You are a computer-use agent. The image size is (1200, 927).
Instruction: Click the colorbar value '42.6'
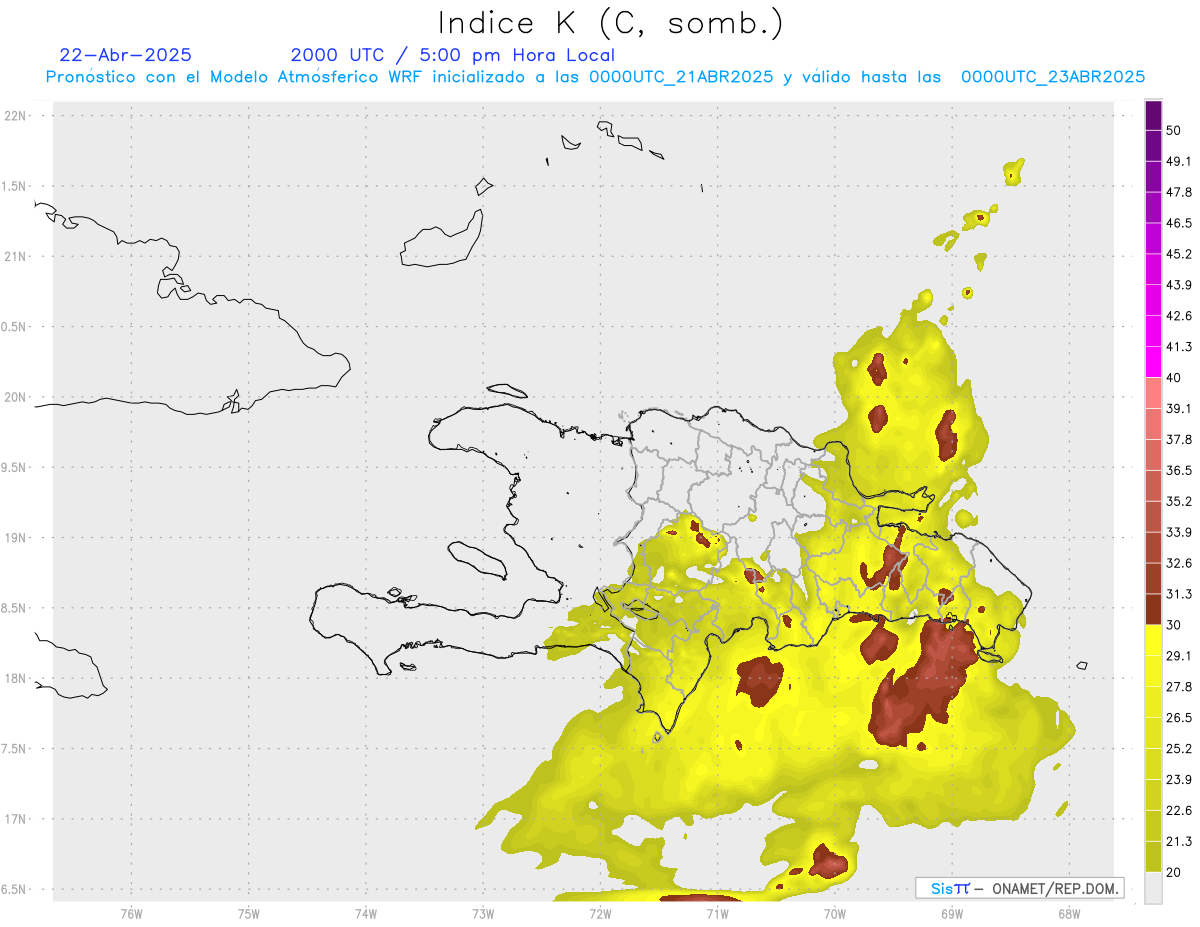(1179, 316)
